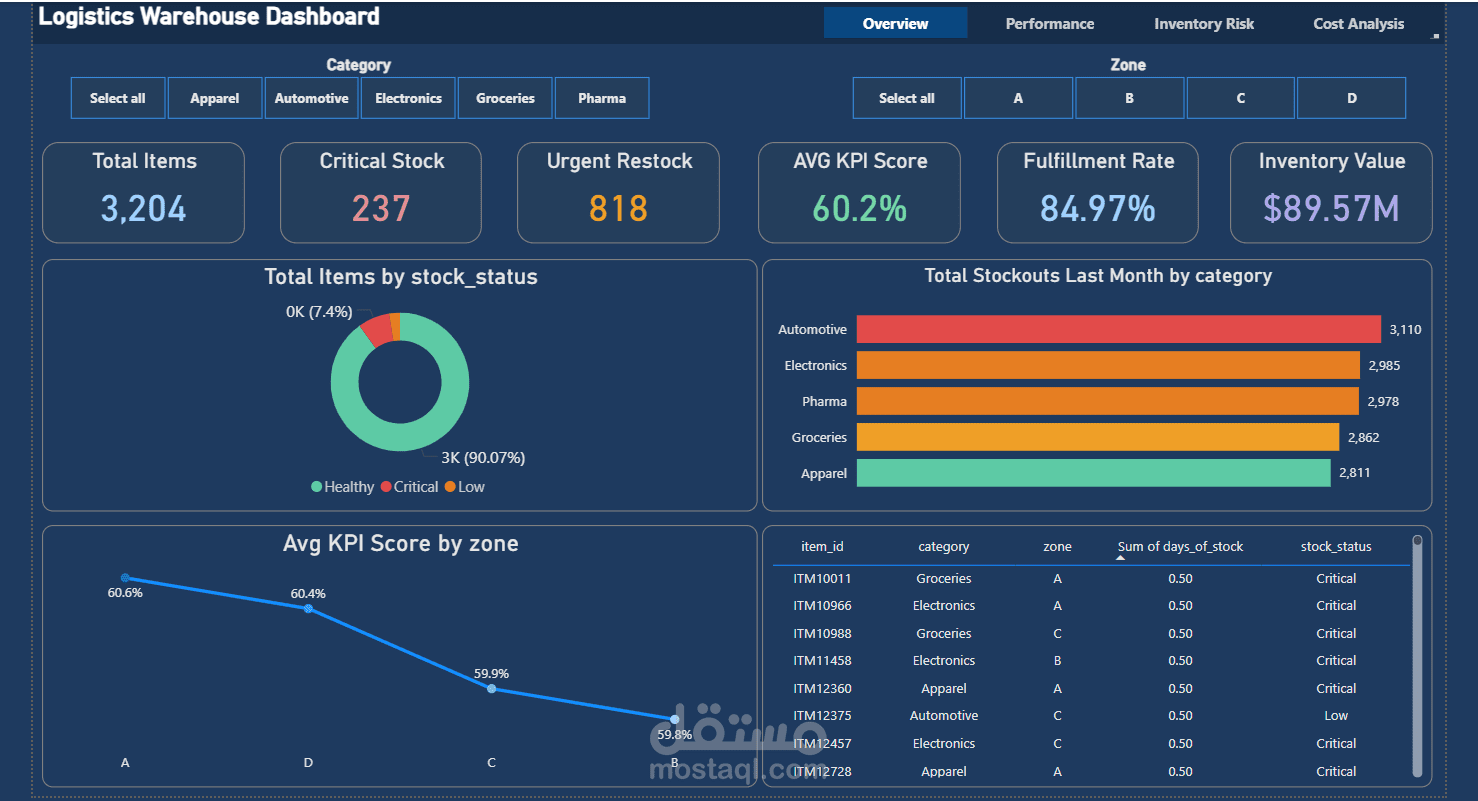1478x801 pixels.
Task: Select ITM10011 in the table
Action: pyautogui.click(x=822, y=578)
